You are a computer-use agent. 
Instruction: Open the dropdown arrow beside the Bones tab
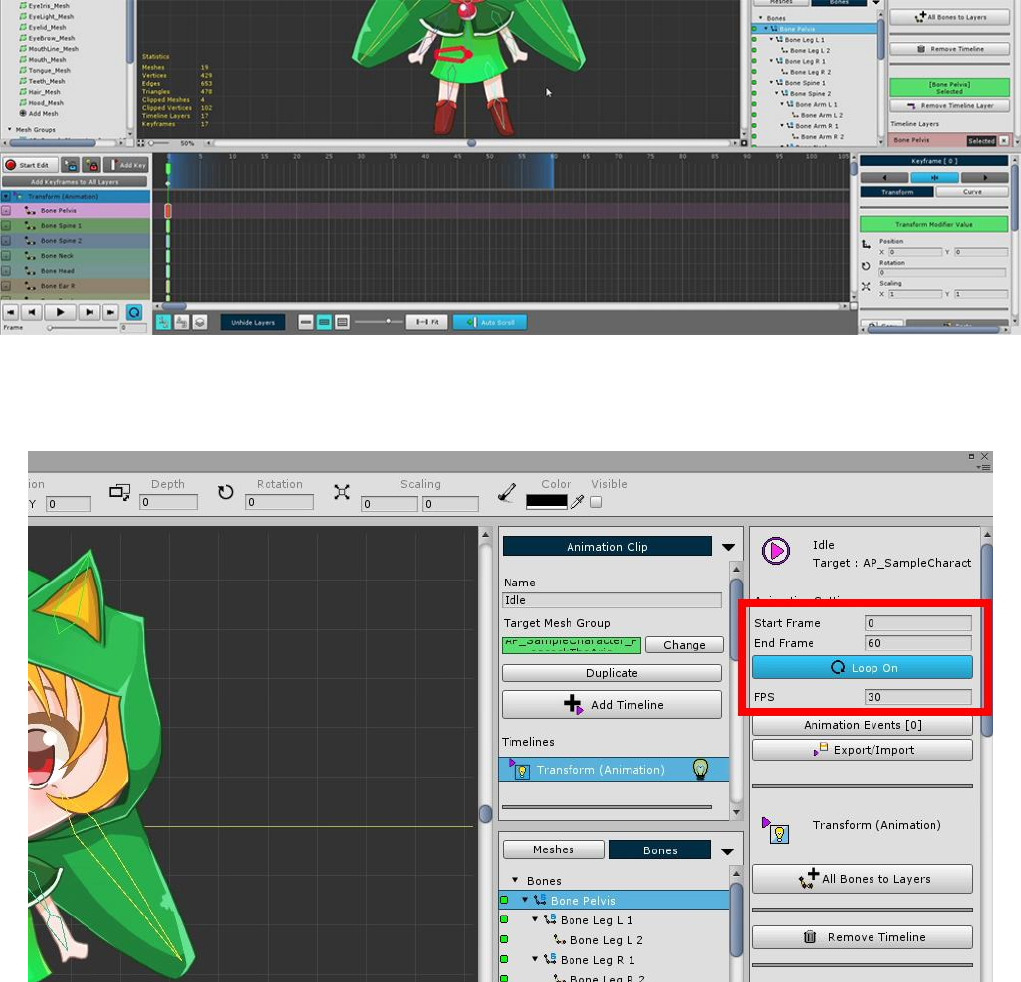point(727,851)
